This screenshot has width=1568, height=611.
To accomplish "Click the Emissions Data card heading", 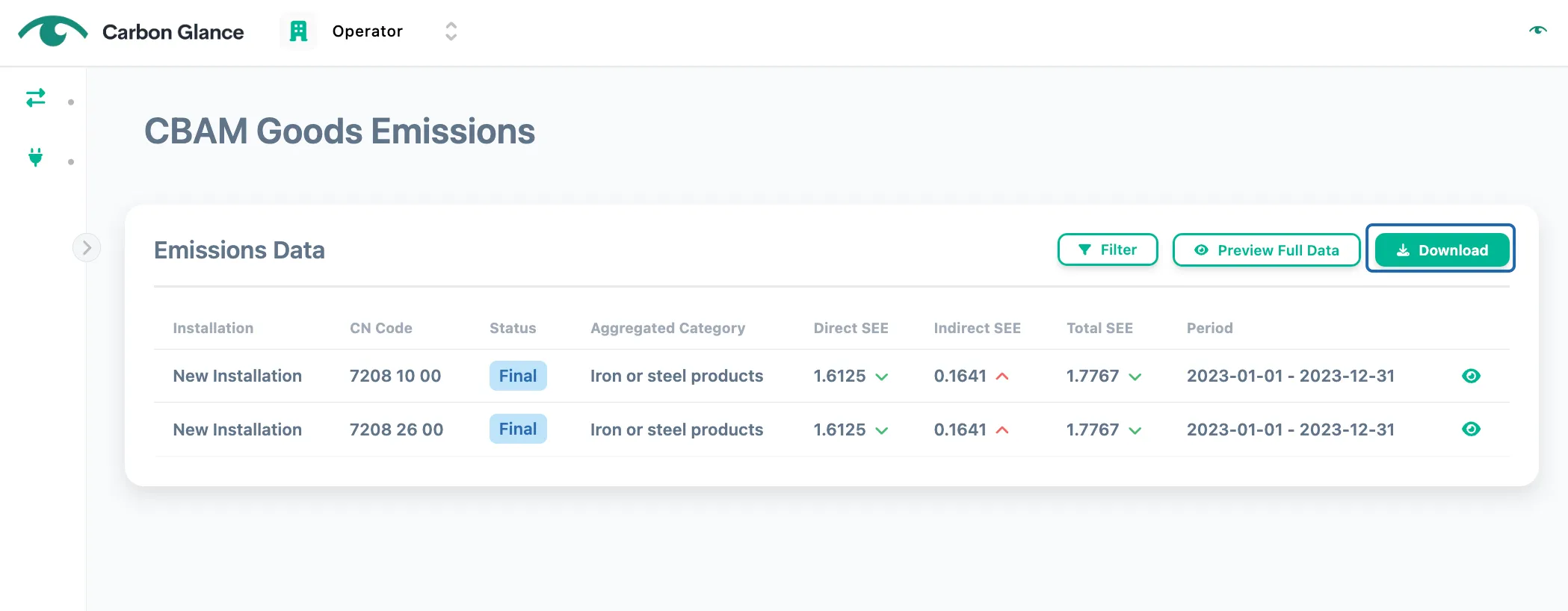I will point(239,250).
